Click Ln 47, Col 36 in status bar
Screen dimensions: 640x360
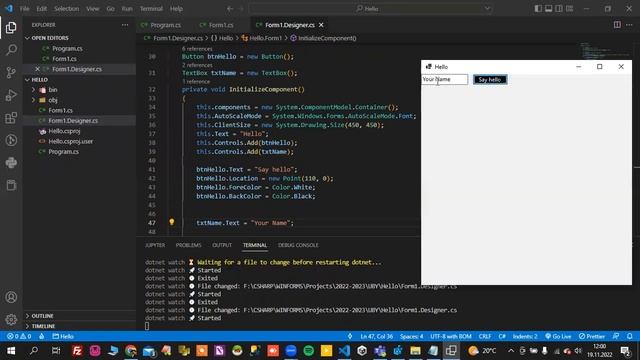click(376, 336)
